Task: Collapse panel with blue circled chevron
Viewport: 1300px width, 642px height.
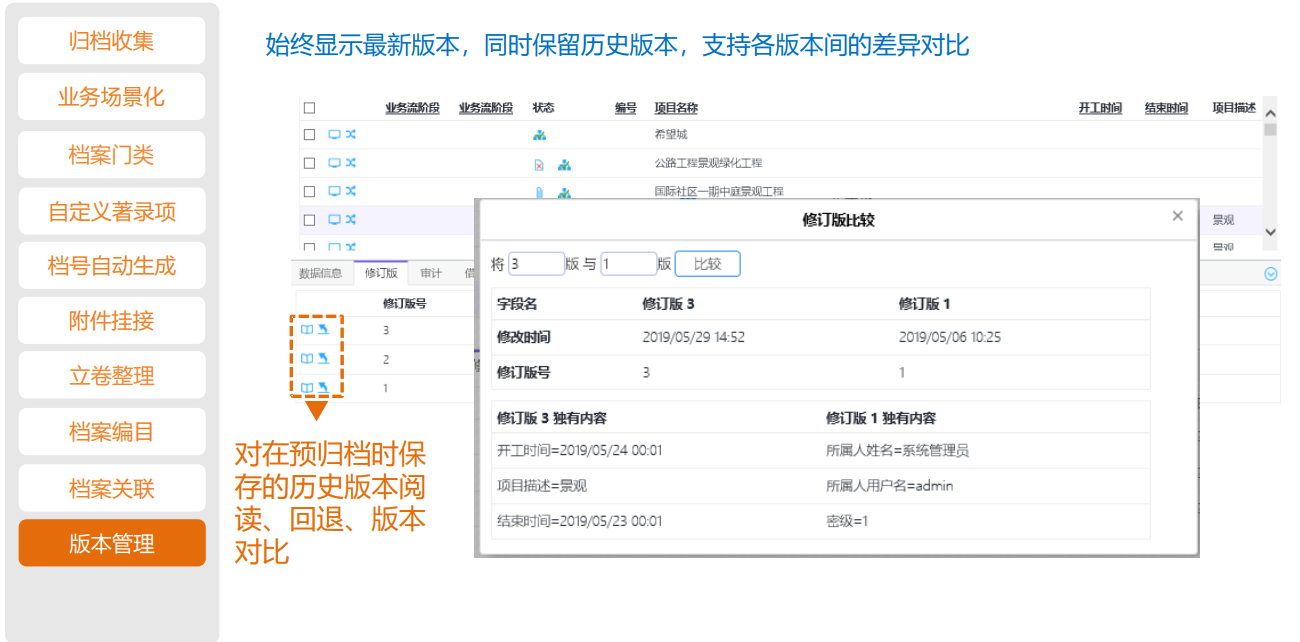Action: point(1271,273)
